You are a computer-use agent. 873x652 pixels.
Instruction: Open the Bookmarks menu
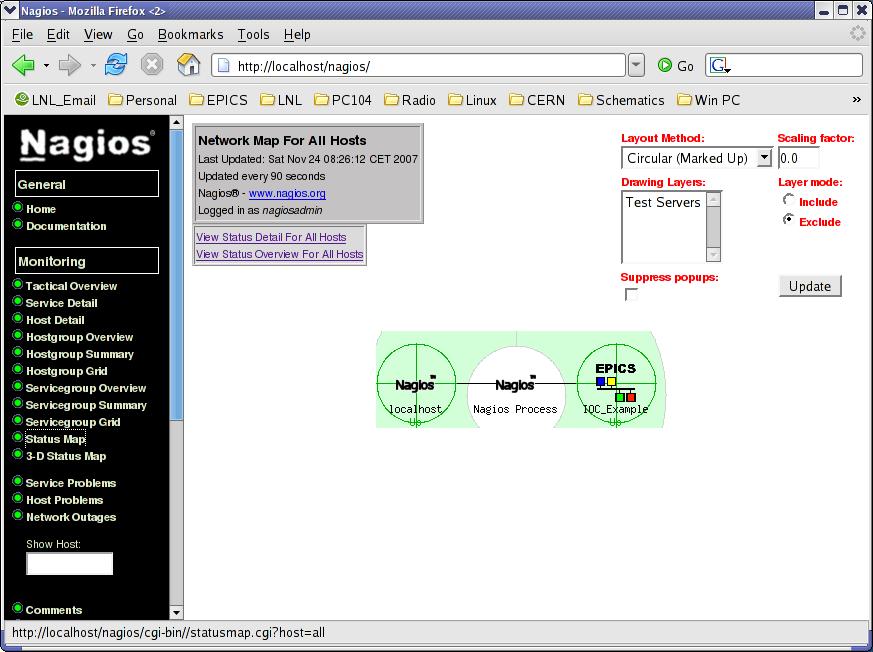190,34
